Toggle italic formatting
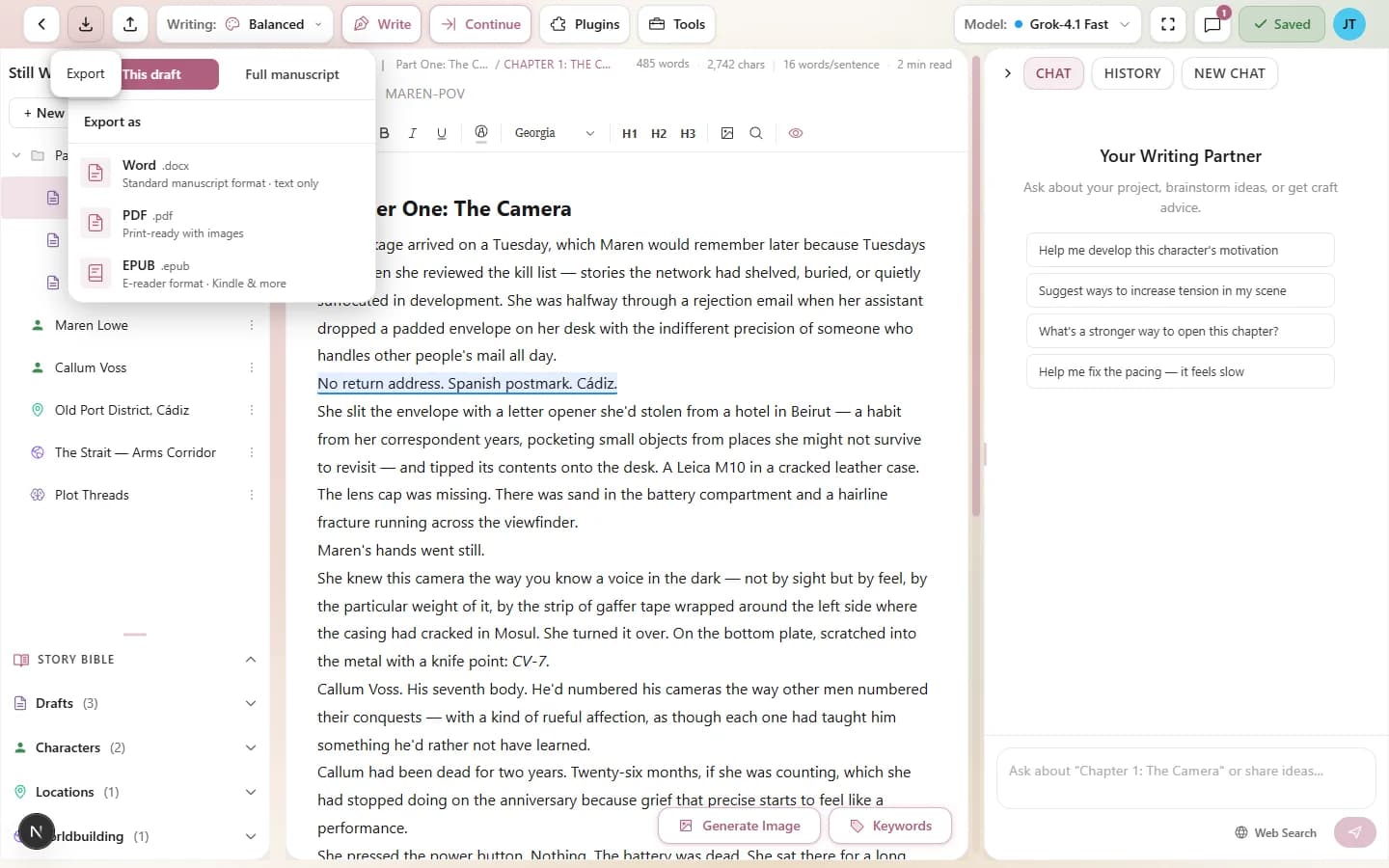The image size is (1389, 868). 413,133
